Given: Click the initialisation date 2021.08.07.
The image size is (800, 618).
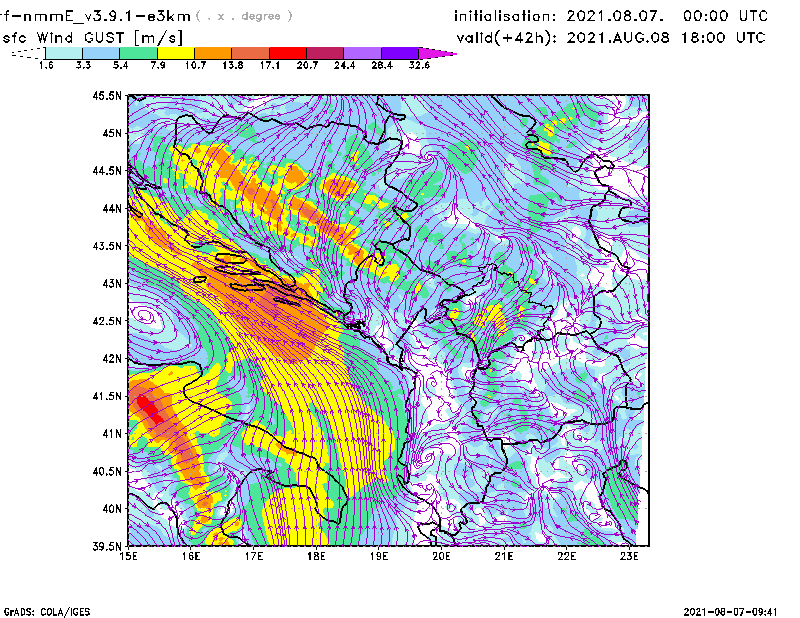Looking at the screenshot, I should point(615,16).
